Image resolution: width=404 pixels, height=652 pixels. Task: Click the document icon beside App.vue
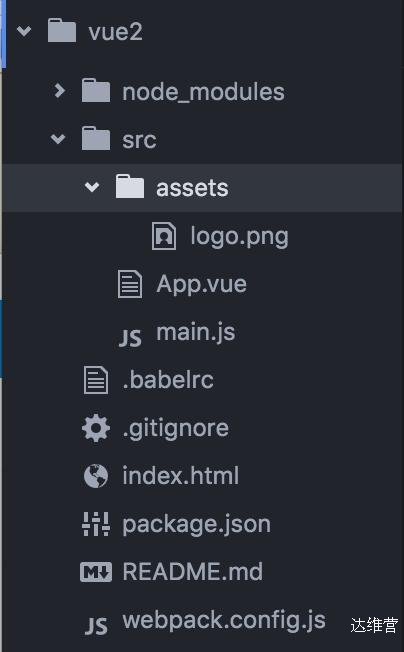[x=130, y=284]
